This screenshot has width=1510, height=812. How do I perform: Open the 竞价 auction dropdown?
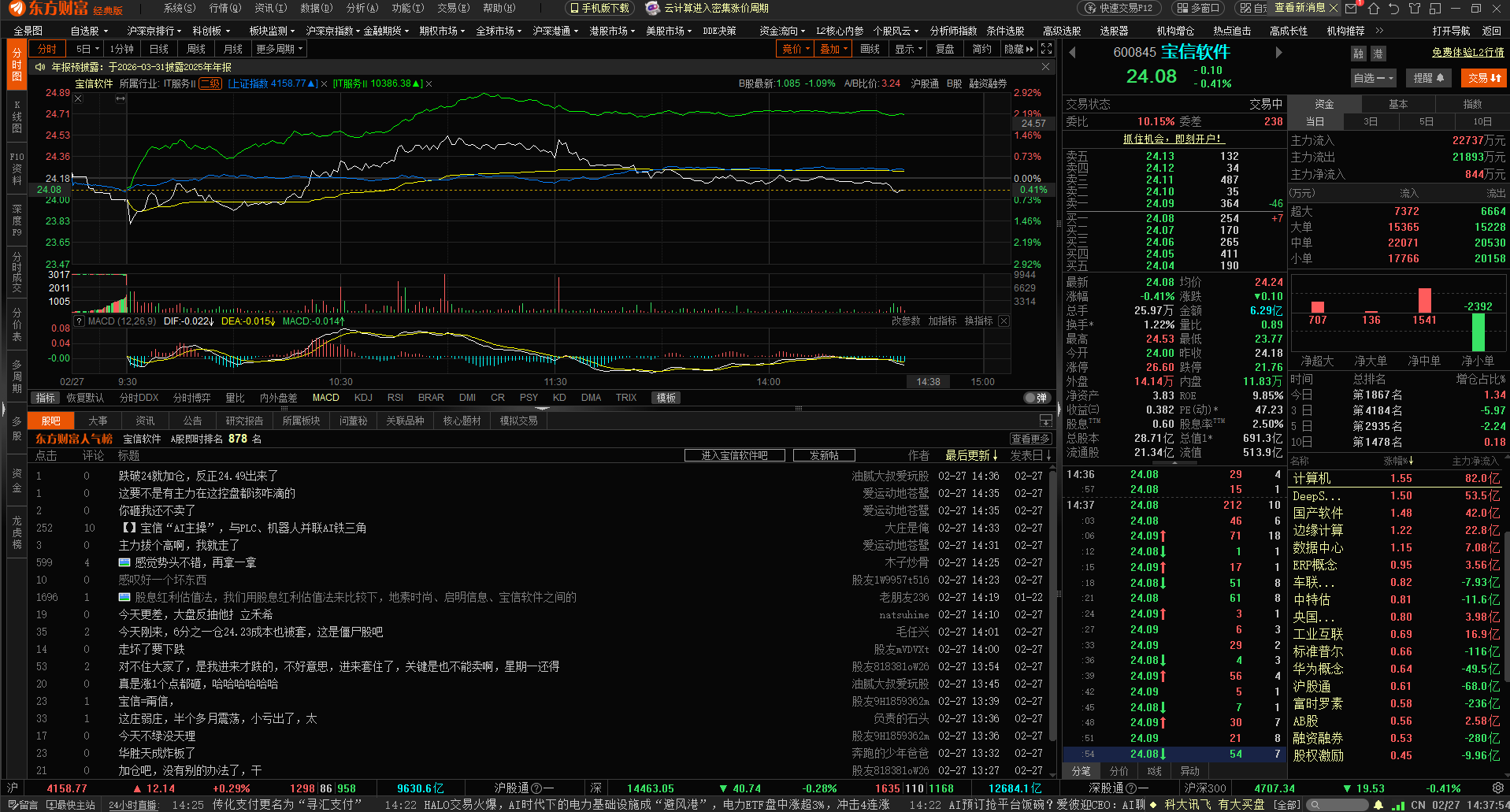796,49
